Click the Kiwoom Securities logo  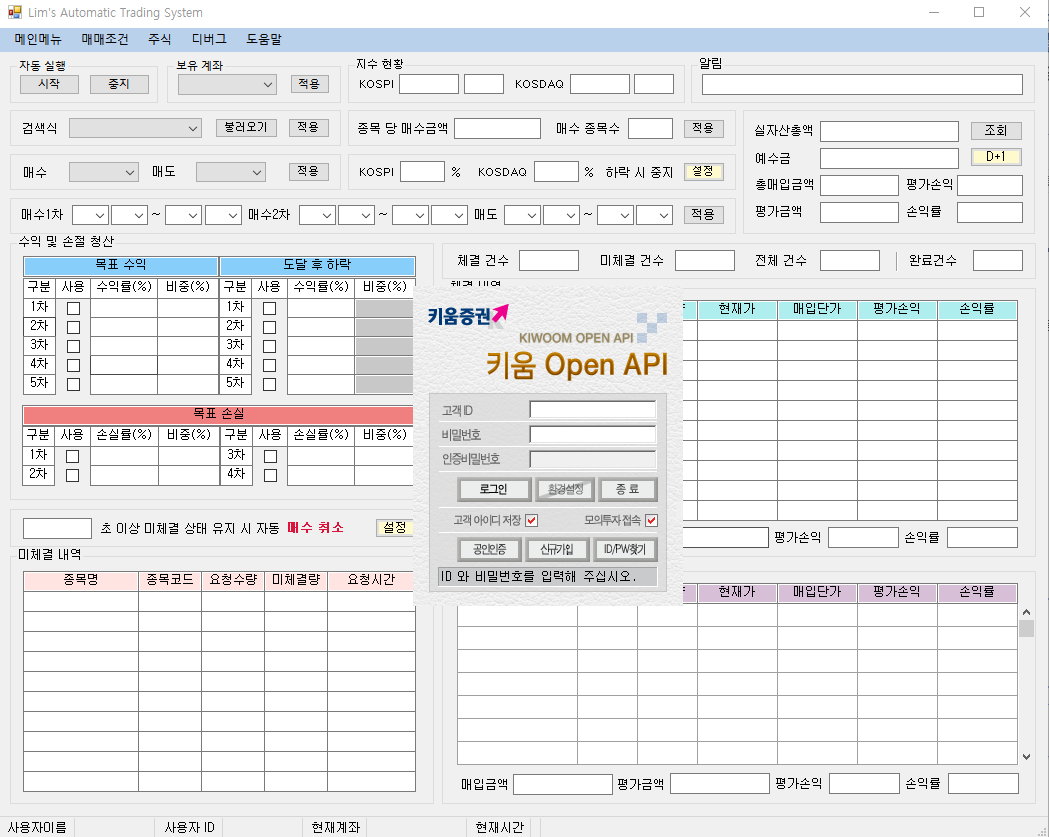coord(468,314)
